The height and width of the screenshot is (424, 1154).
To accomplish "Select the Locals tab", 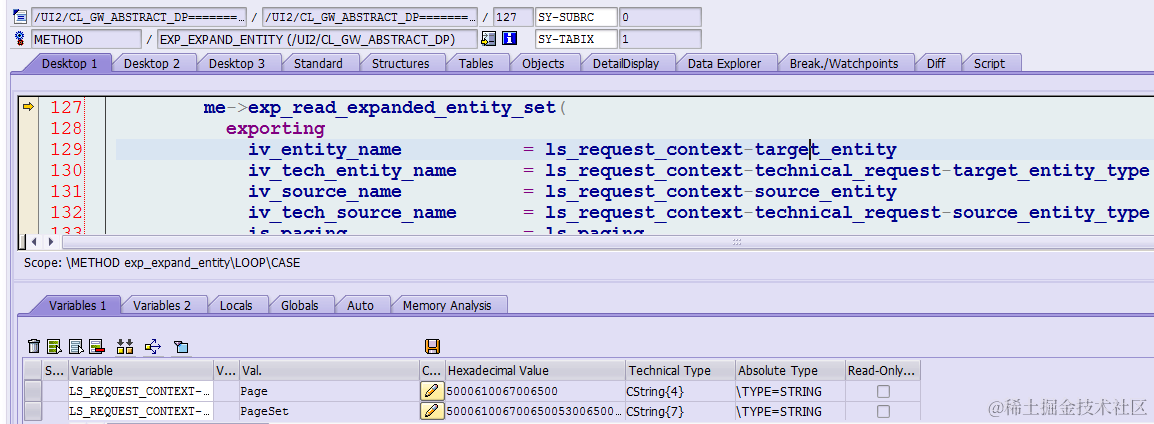I will 236,305.
